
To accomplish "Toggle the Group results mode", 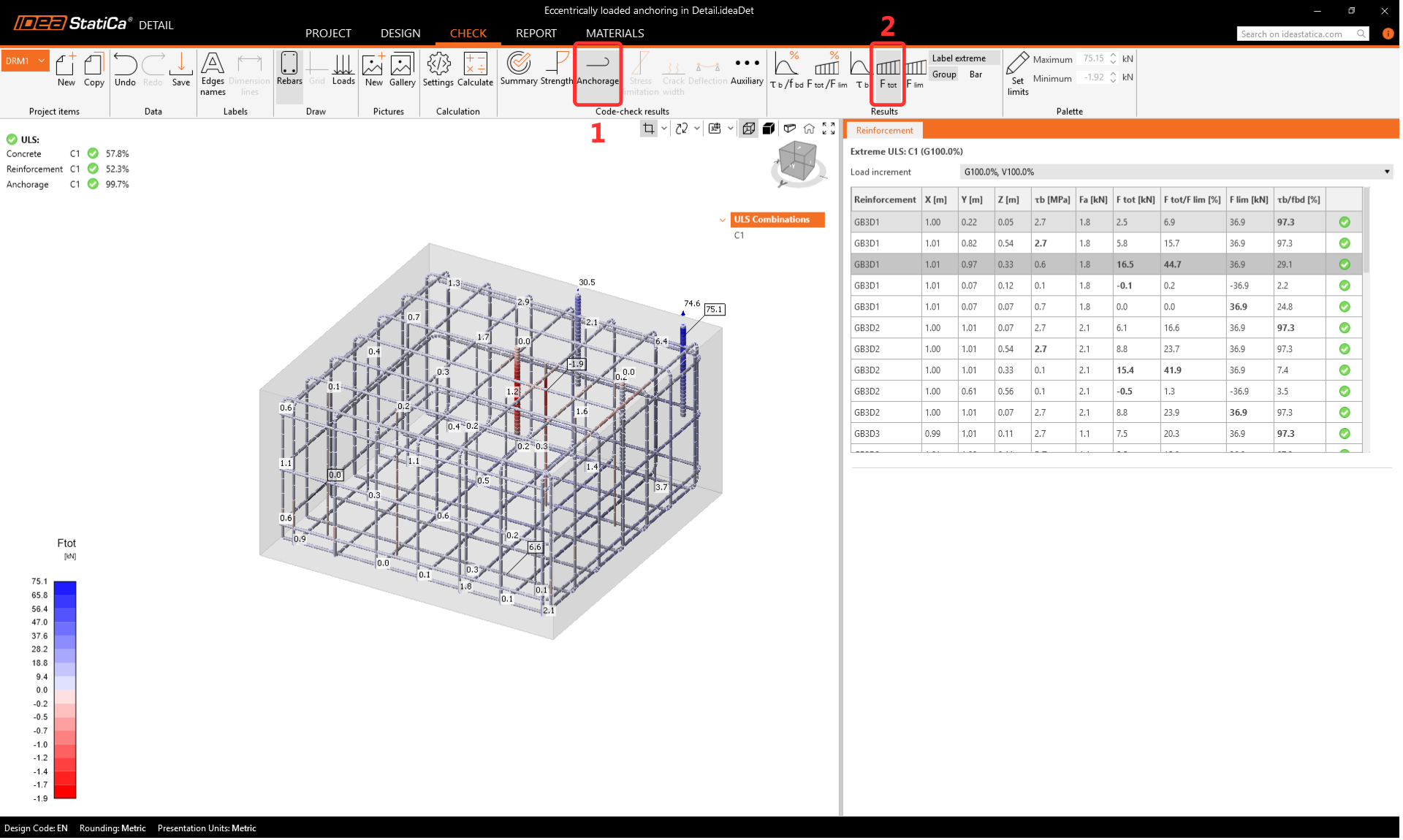I will click(944, 75).
